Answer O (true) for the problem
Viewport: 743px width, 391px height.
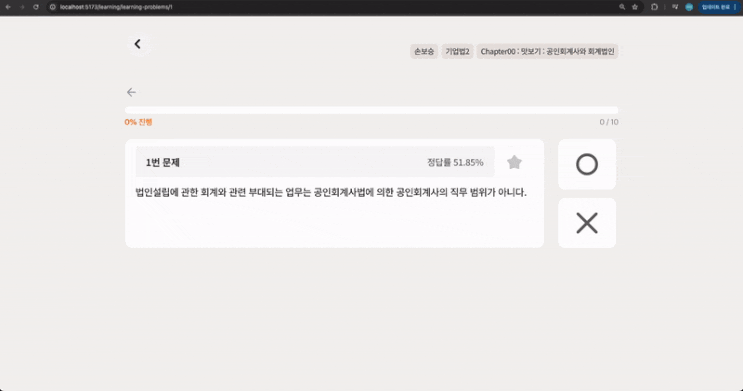[587, 164]
